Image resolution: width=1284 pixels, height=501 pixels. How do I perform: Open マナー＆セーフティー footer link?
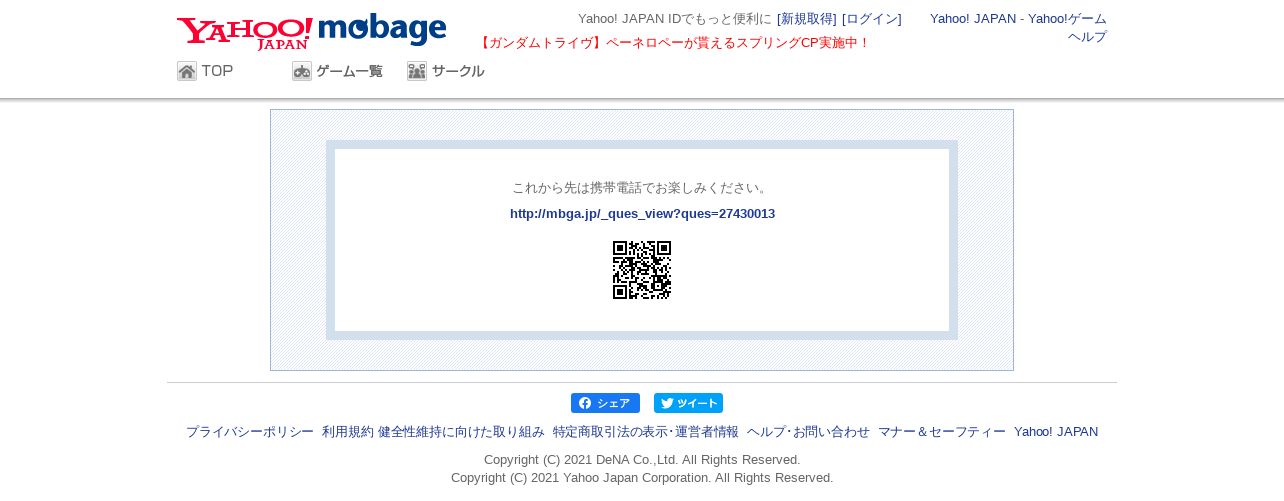tap(942, 432)
